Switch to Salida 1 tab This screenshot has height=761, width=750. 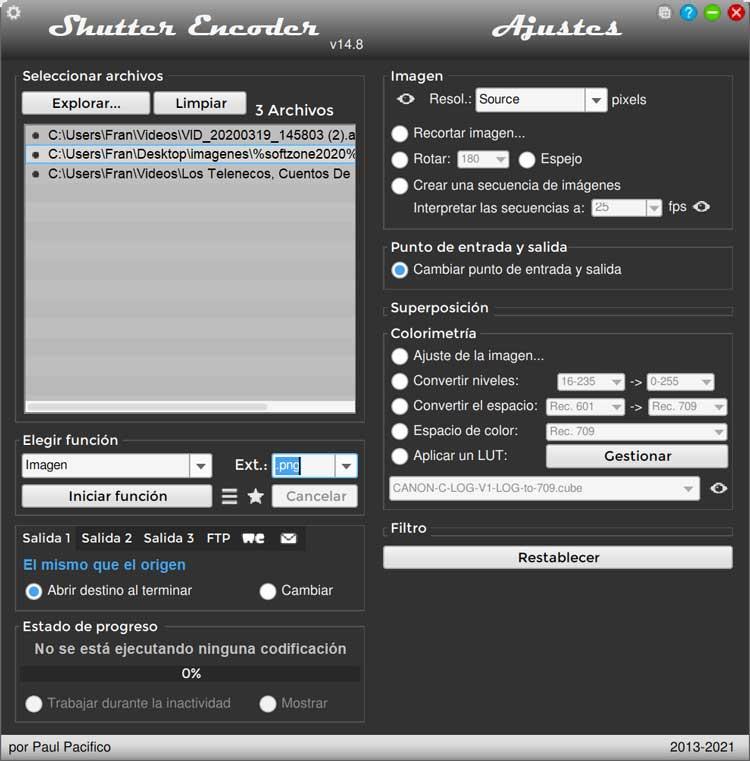(x=47, y=538)
